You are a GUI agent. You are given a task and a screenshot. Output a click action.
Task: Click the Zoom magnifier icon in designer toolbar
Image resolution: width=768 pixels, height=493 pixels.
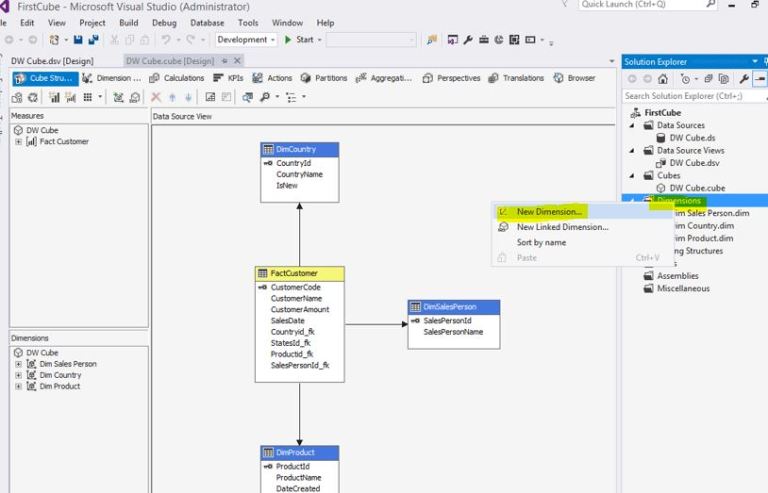(x=265, y=97)
